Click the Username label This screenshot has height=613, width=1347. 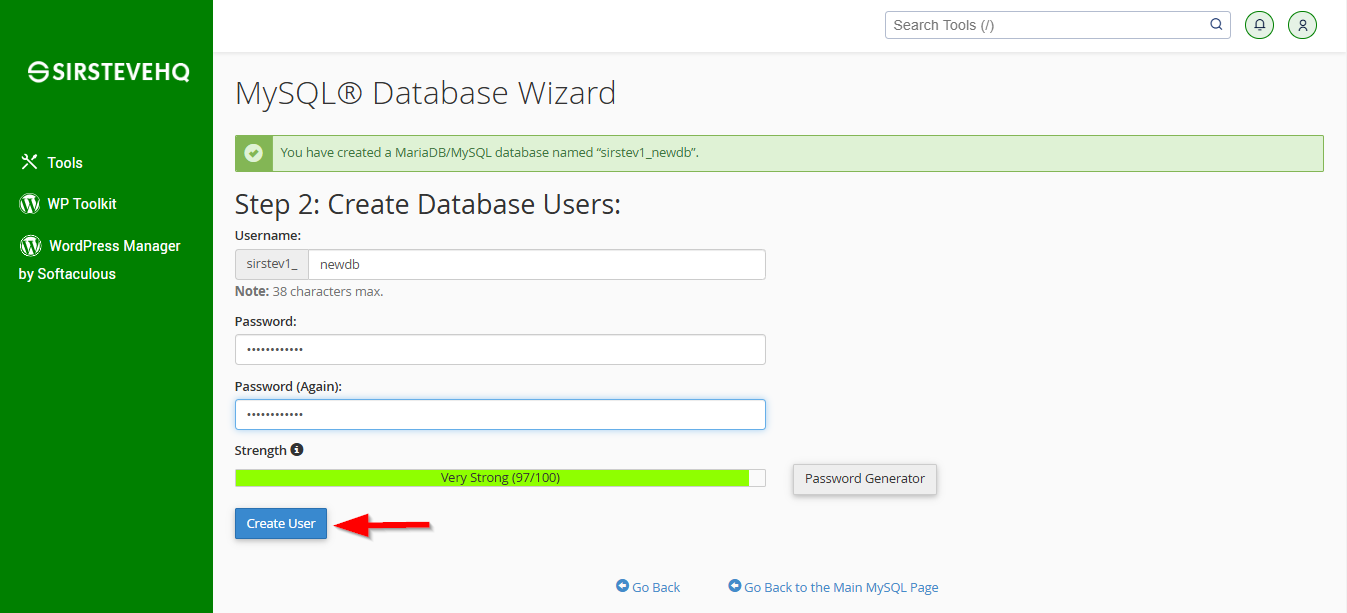tap(268, 235)
